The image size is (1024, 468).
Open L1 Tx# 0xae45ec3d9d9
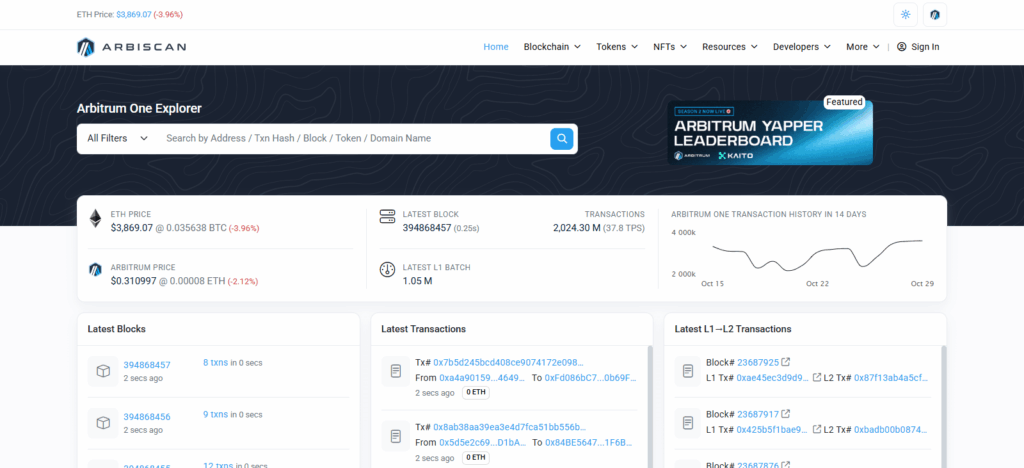[773, 378]
